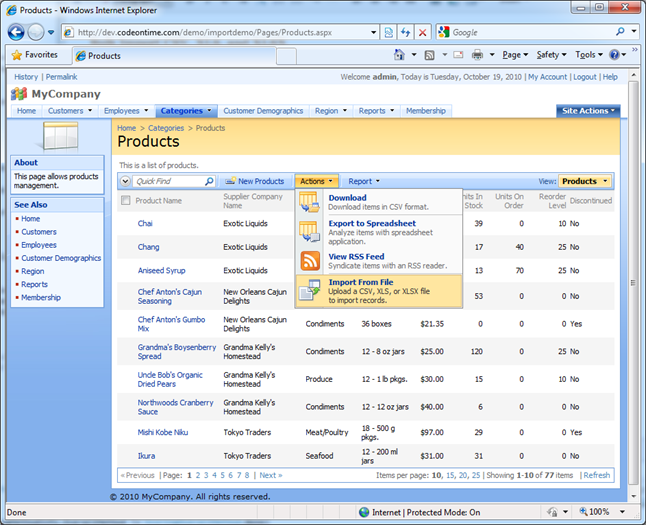Click the Import From File icon
Image resolution: width=646 pixels, height=525 pixels.
(310, 291)
